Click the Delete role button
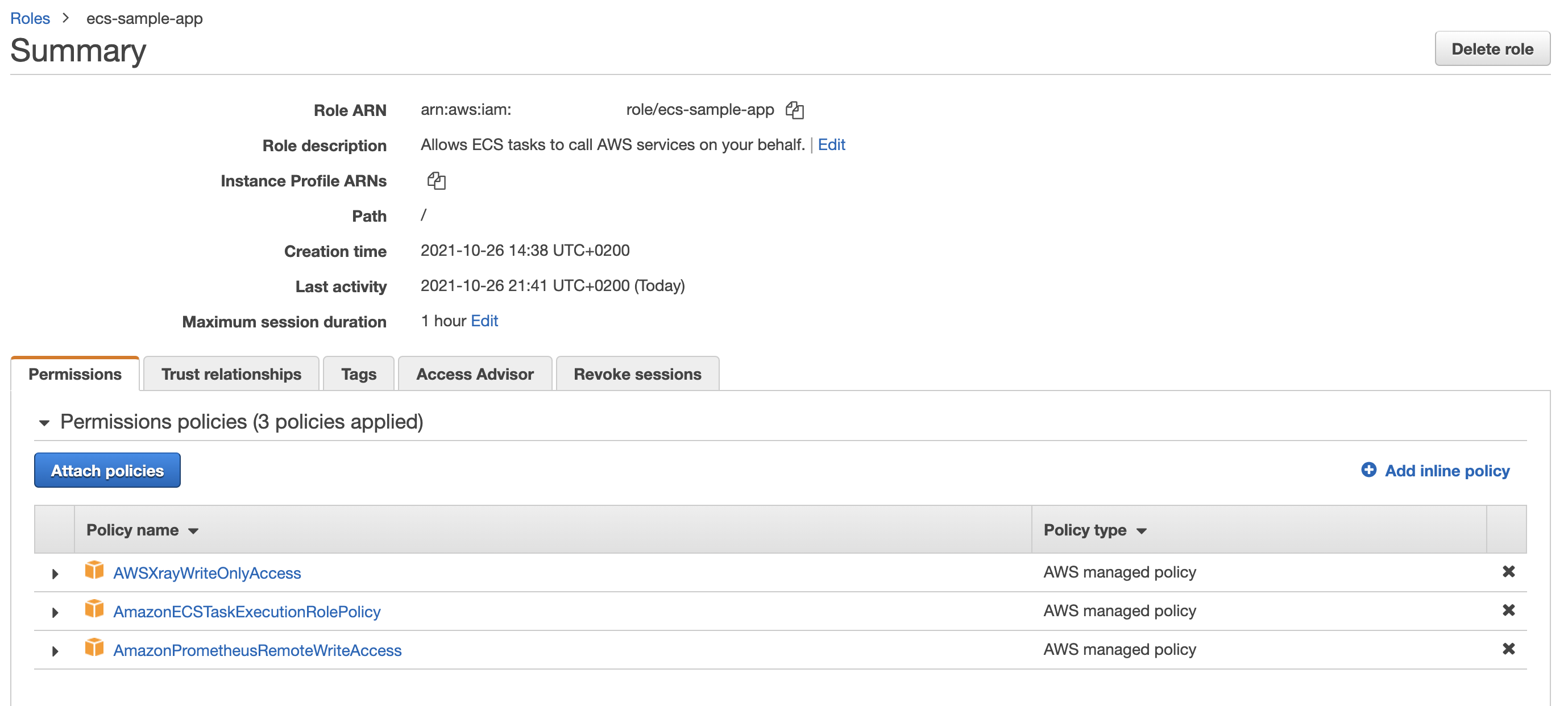The height and width of the screenshot is (706, 1568). [x=1492, y=49]
